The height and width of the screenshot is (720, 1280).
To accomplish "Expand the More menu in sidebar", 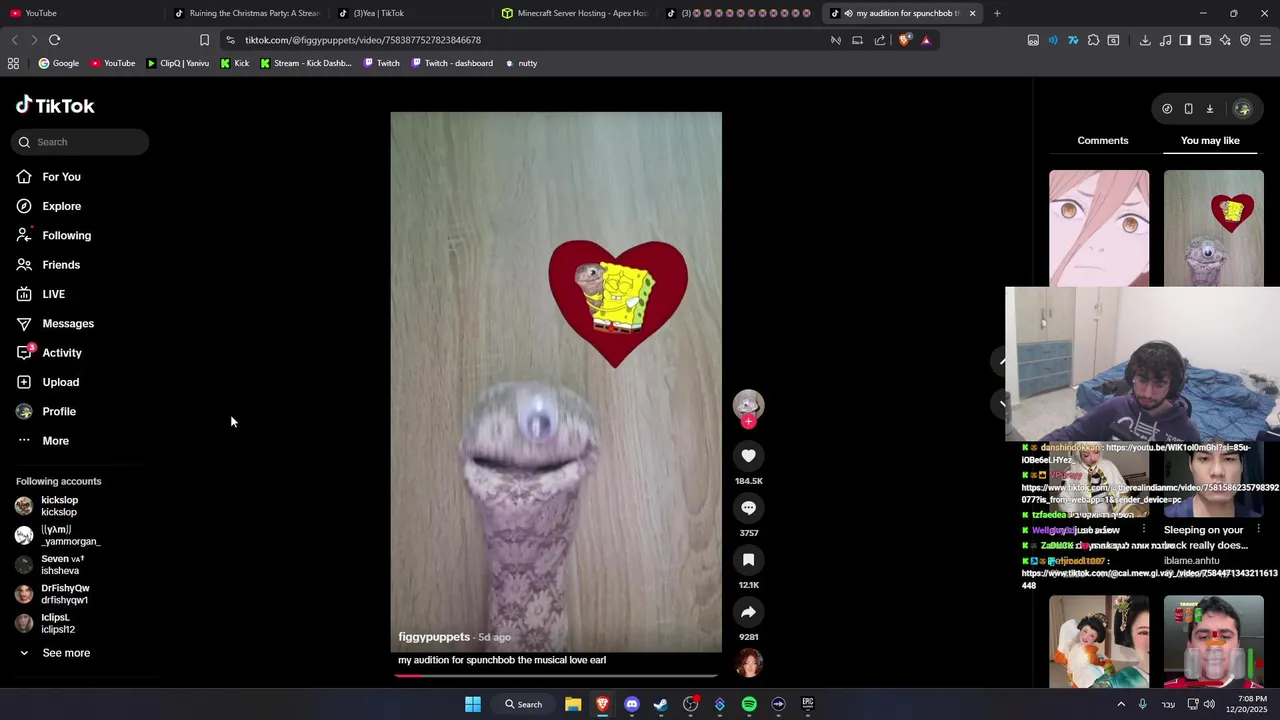I will point(42,441).
